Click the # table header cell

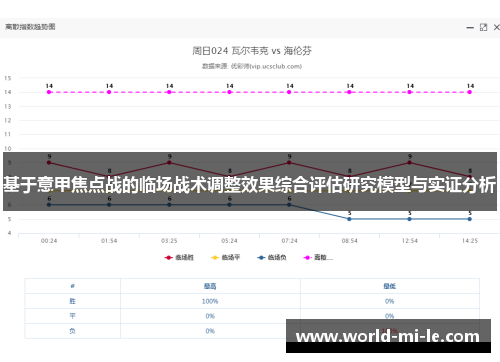[73, 286]
